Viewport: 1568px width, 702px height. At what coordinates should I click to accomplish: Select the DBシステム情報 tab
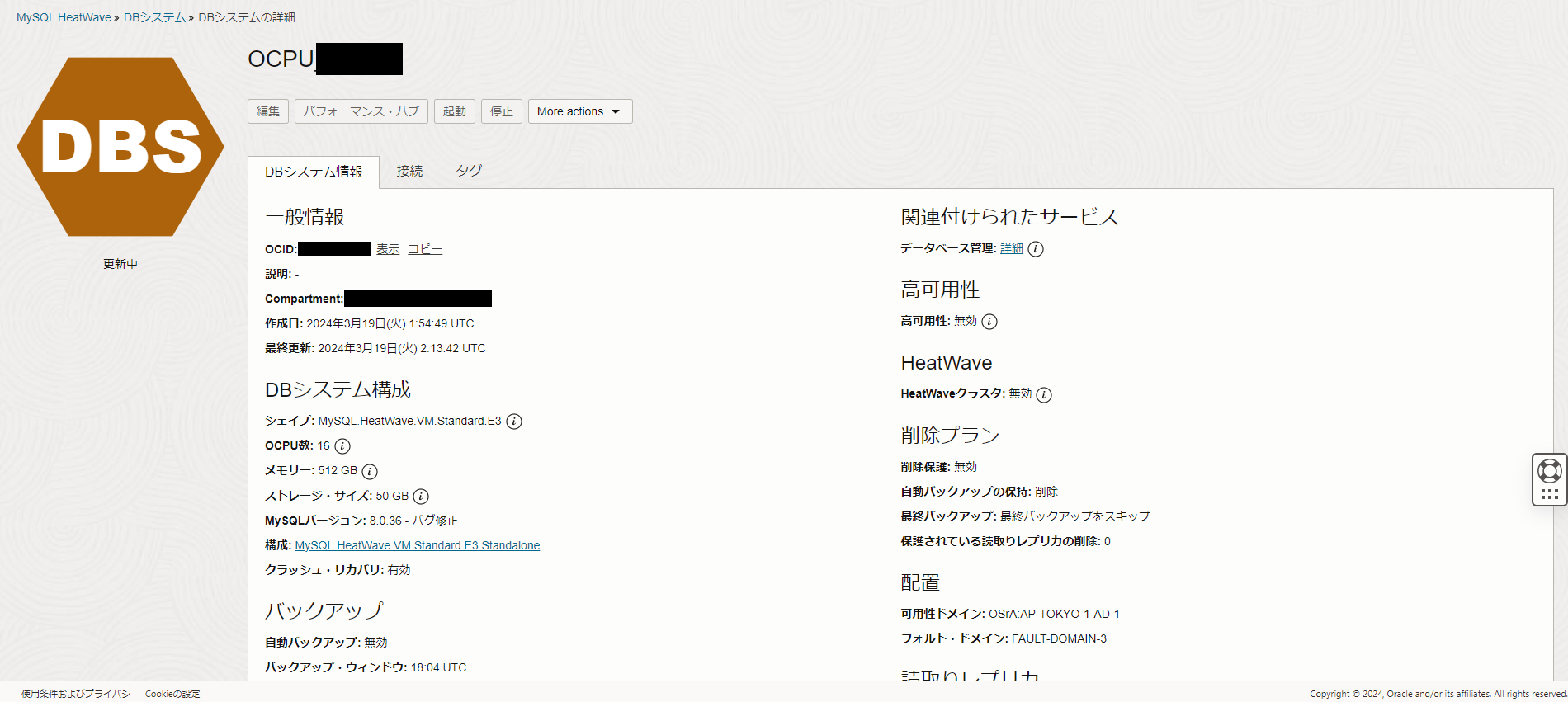coord(314,172)
